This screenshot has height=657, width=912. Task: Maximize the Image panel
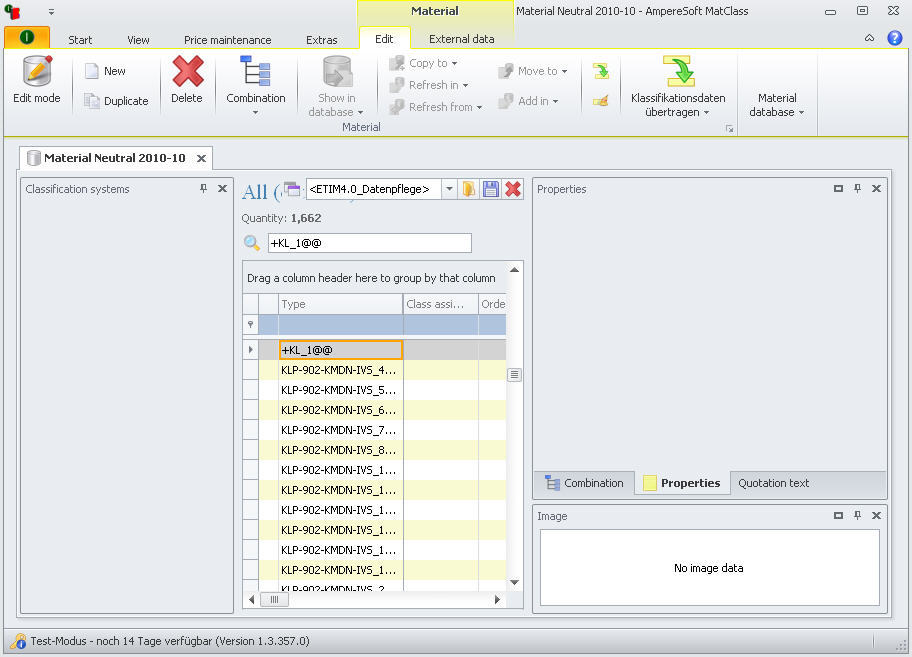click(838, 515)
